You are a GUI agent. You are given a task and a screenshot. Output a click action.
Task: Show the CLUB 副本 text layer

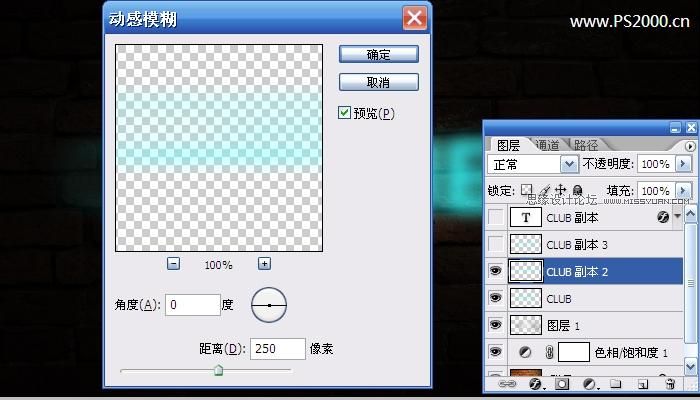coord(496,217)
